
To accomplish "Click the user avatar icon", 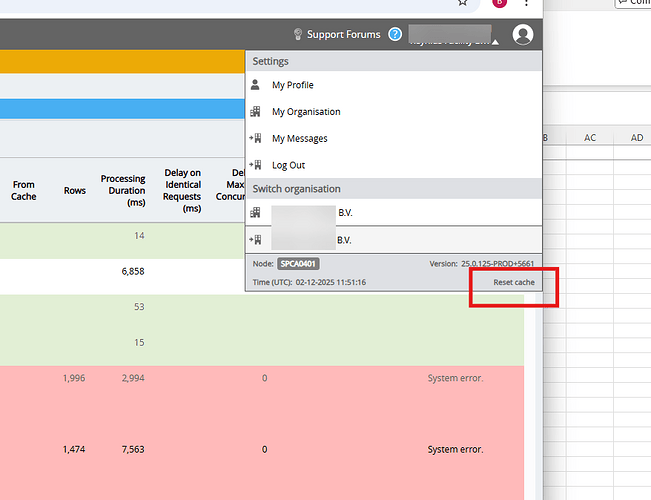I will [522, 35].
